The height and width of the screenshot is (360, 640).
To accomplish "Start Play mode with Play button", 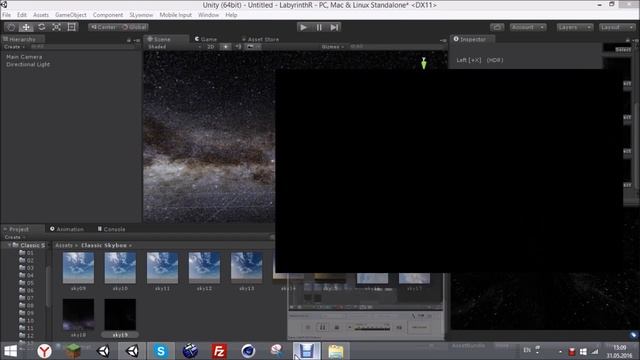I will 303,27.
